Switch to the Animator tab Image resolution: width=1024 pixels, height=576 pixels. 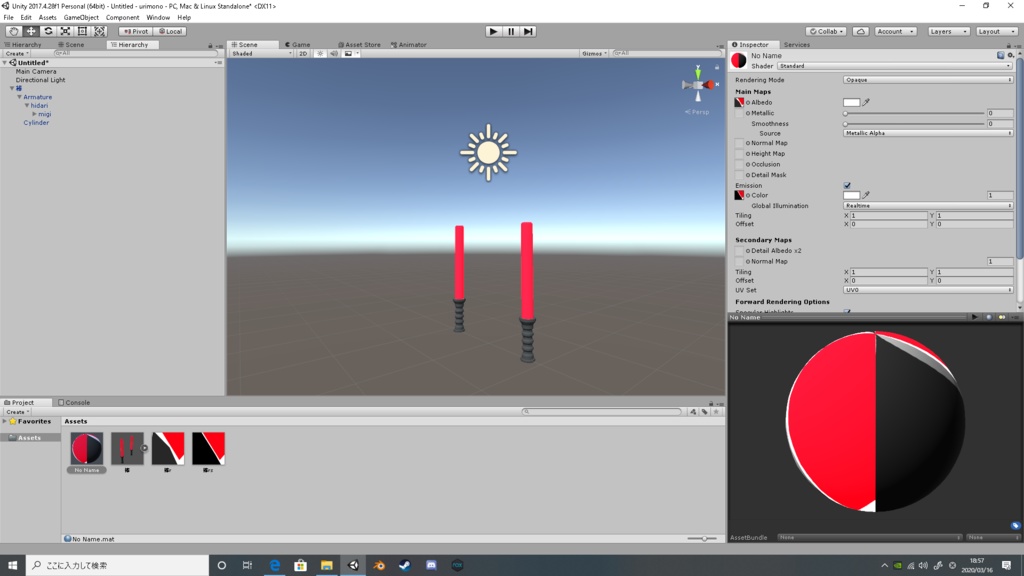[409, 44]
